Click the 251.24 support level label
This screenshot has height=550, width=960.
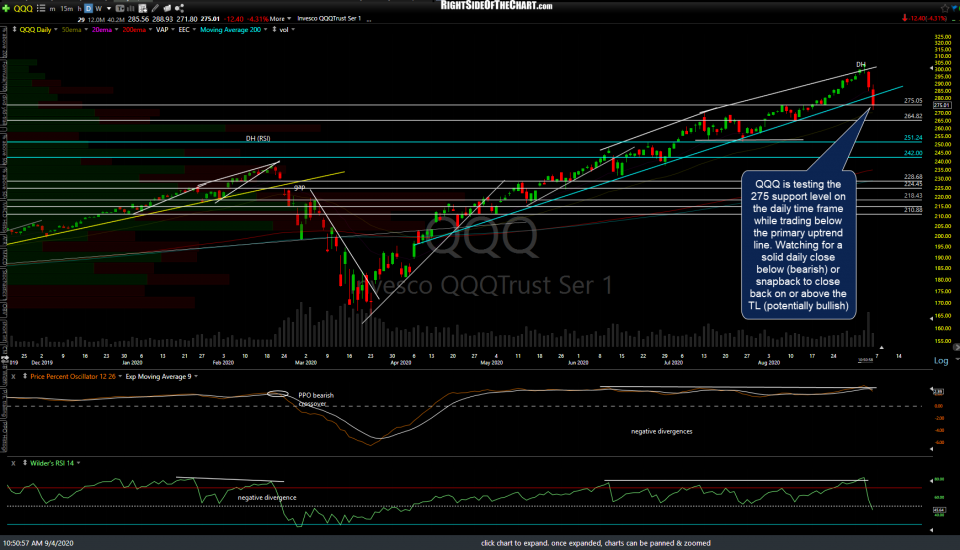pos(913,138)
